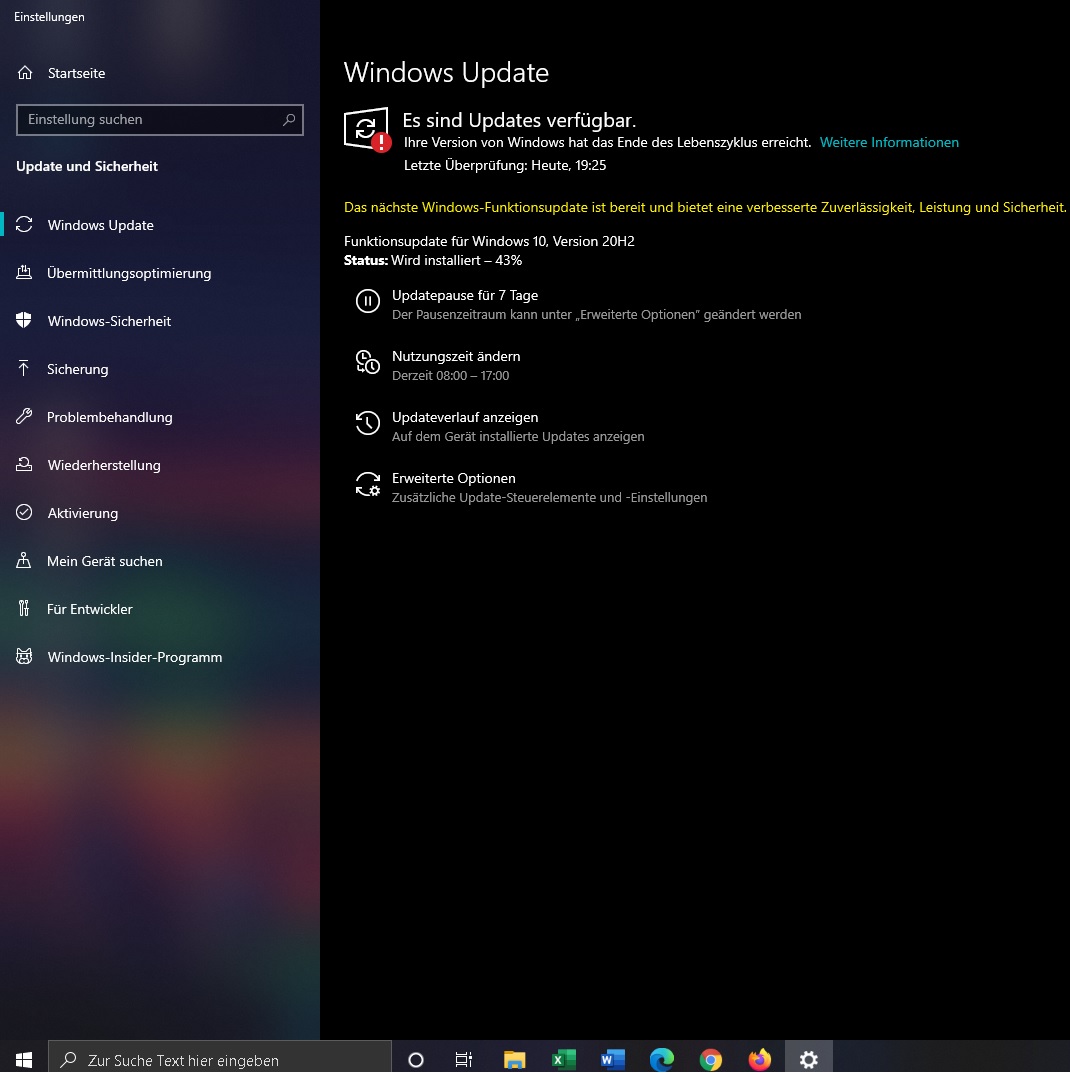Image resolution: width=1070 pixels, height=1073 pixels.
Task: Open Wiederherstellung recovery settings
Action: click(x=103, y=465)
